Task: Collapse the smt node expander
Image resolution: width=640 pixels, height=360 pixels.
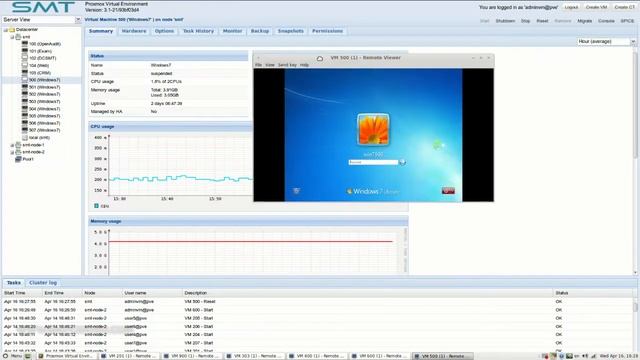Action: [12, 37]
